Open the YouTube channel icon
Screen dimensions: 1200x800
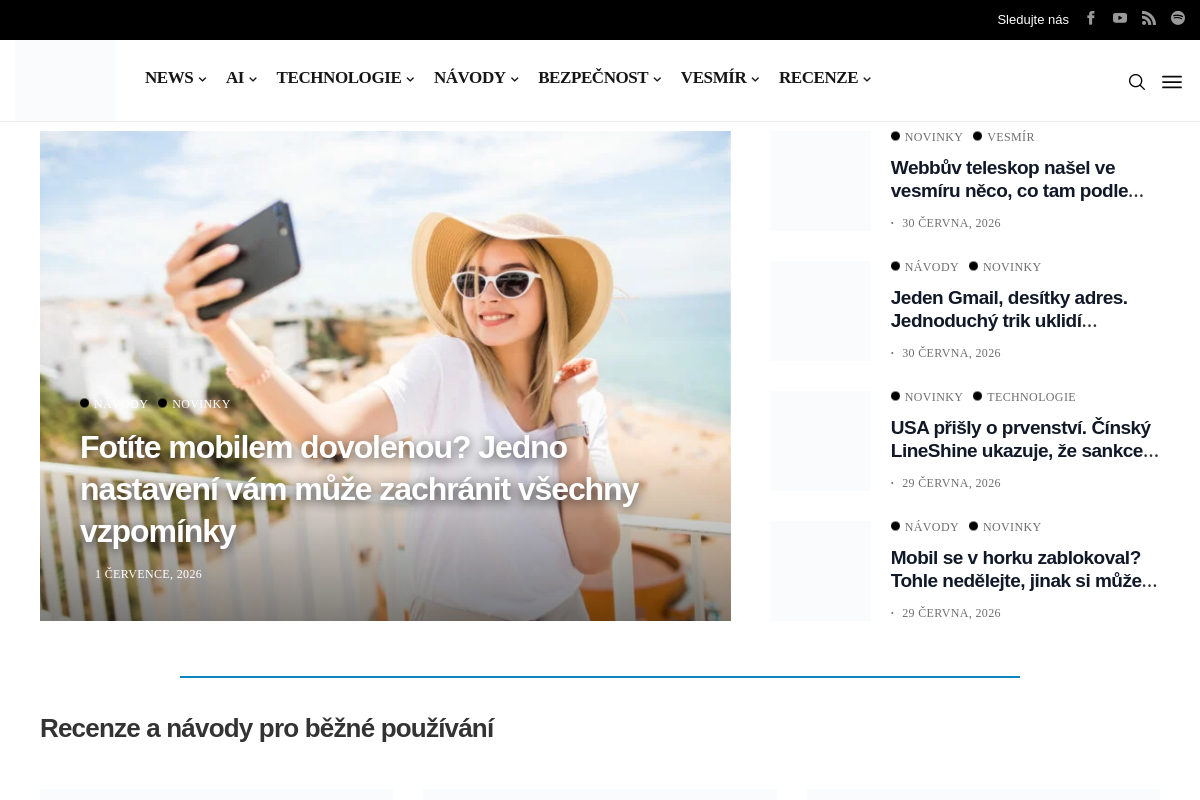click(1120, 18)
